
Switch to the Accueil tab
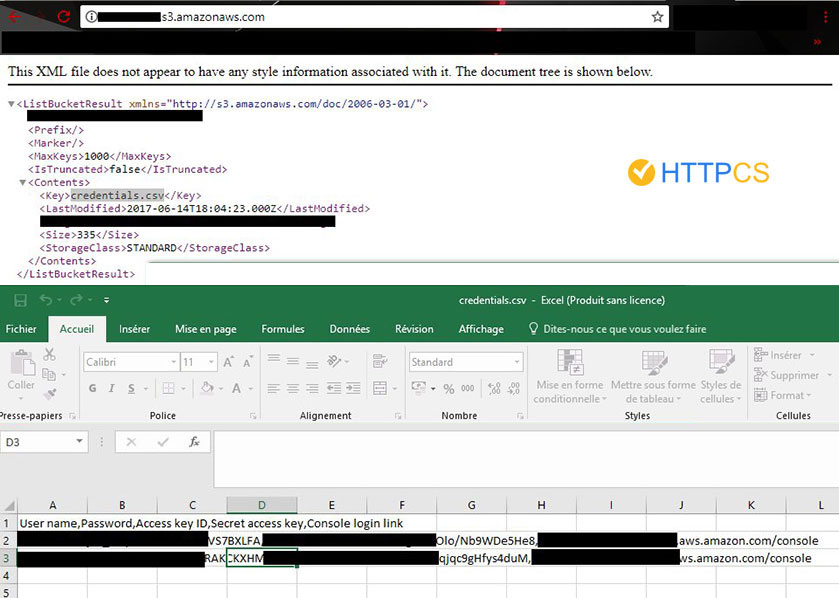click(x=77, y=329)
